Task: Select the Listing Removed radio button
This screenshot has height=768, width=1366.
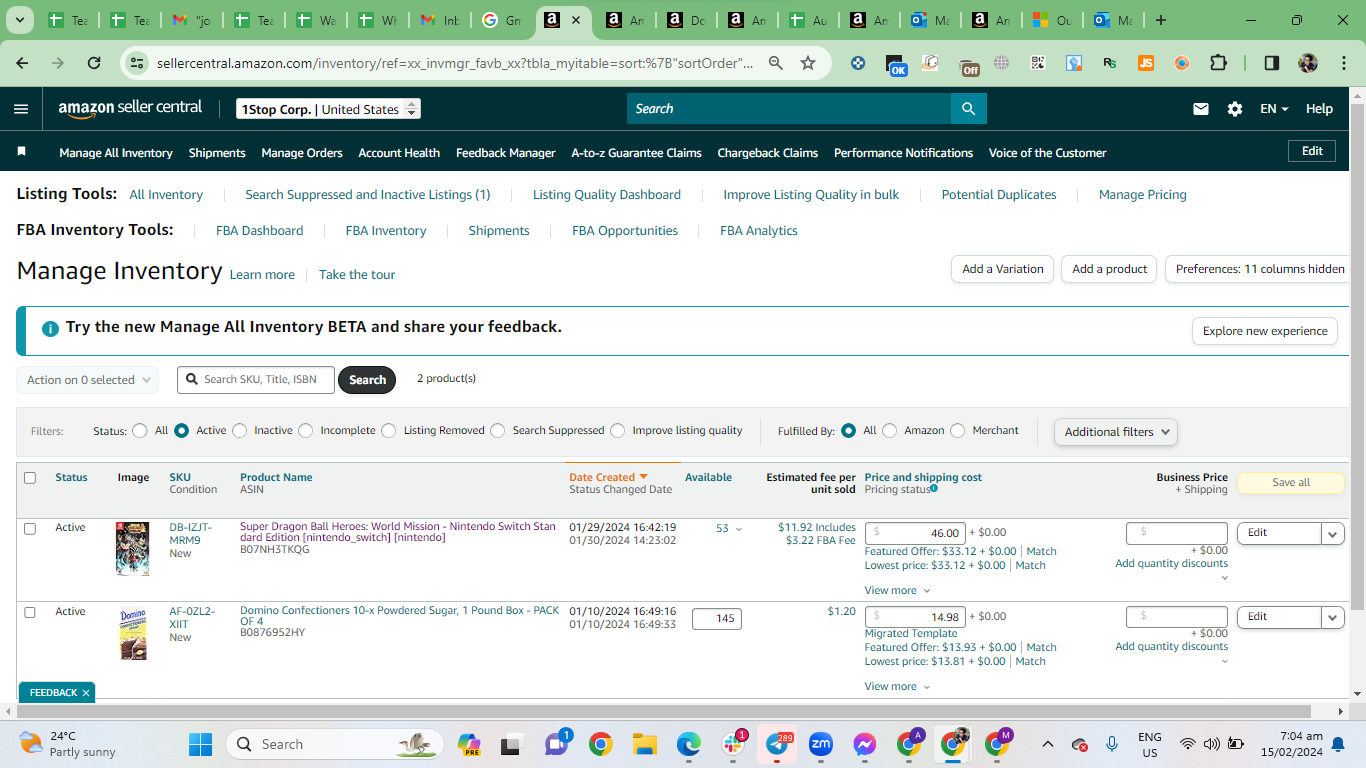Action: (388, 431)
